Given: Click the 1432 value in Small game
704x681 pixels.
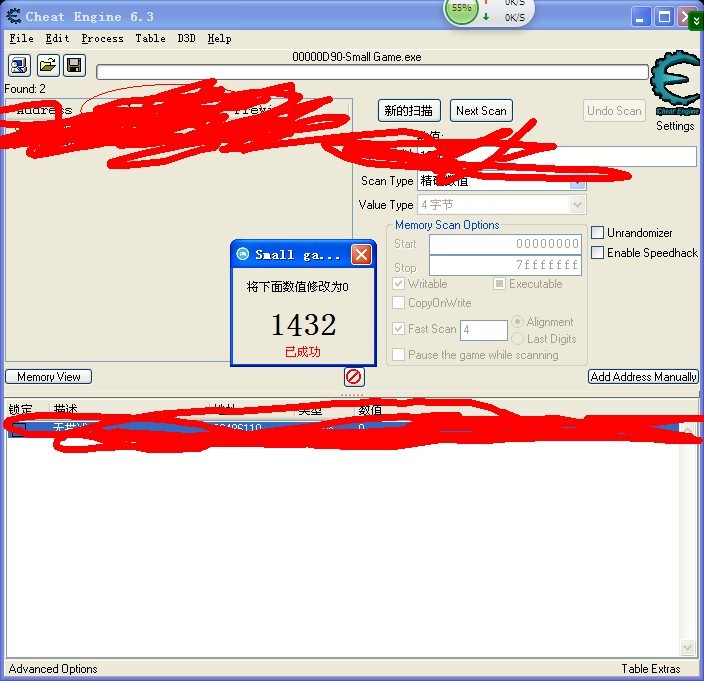Looking at the screenshot, I should [304, 324].
